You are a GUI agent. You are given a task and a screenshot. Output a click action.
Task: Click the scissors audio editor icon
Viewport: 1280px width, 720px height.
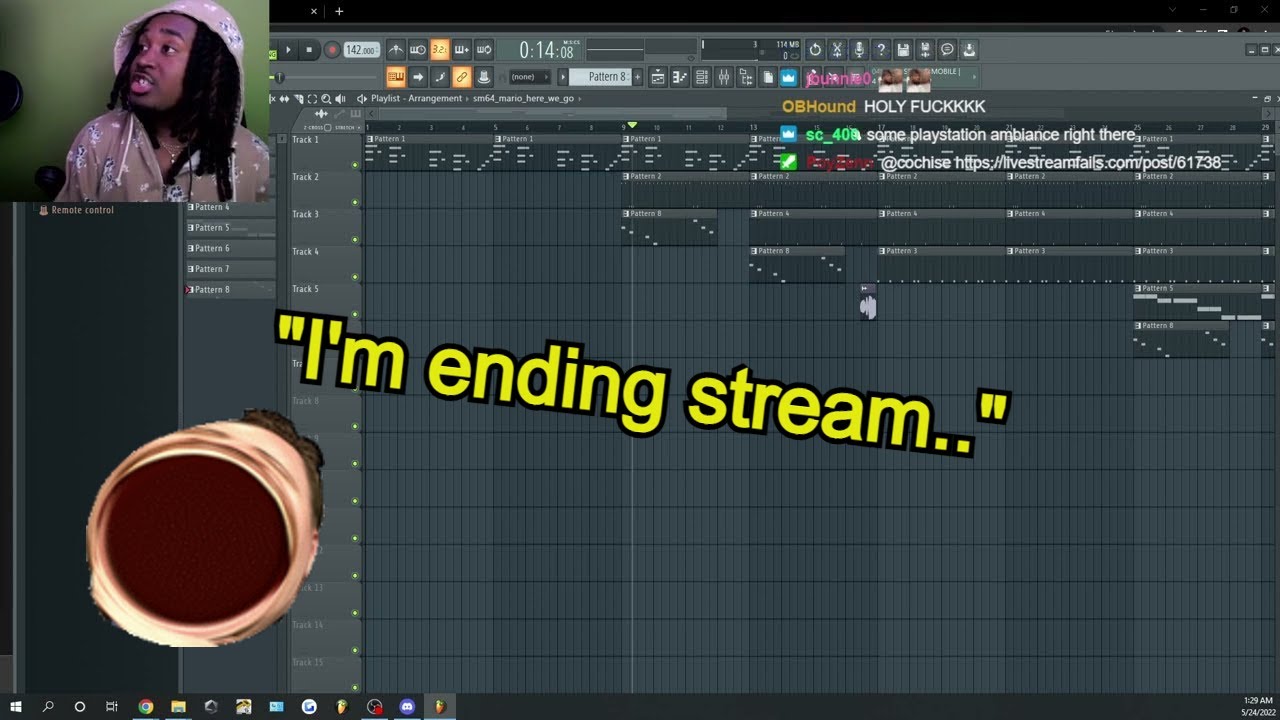pos(837,50)
